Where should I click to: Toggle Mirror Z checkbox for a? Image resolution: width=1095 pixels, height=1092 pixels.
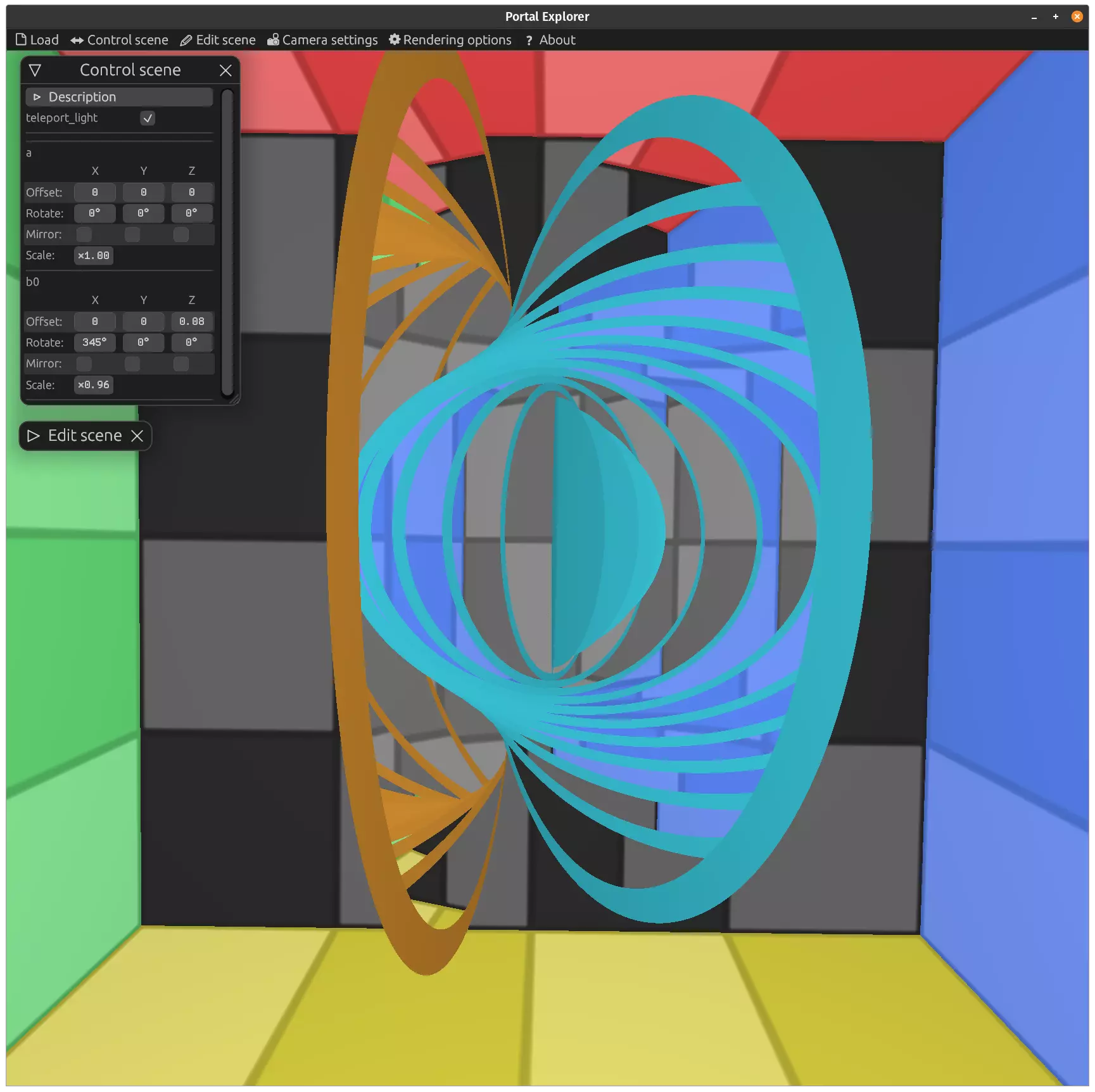pos(181,234)
